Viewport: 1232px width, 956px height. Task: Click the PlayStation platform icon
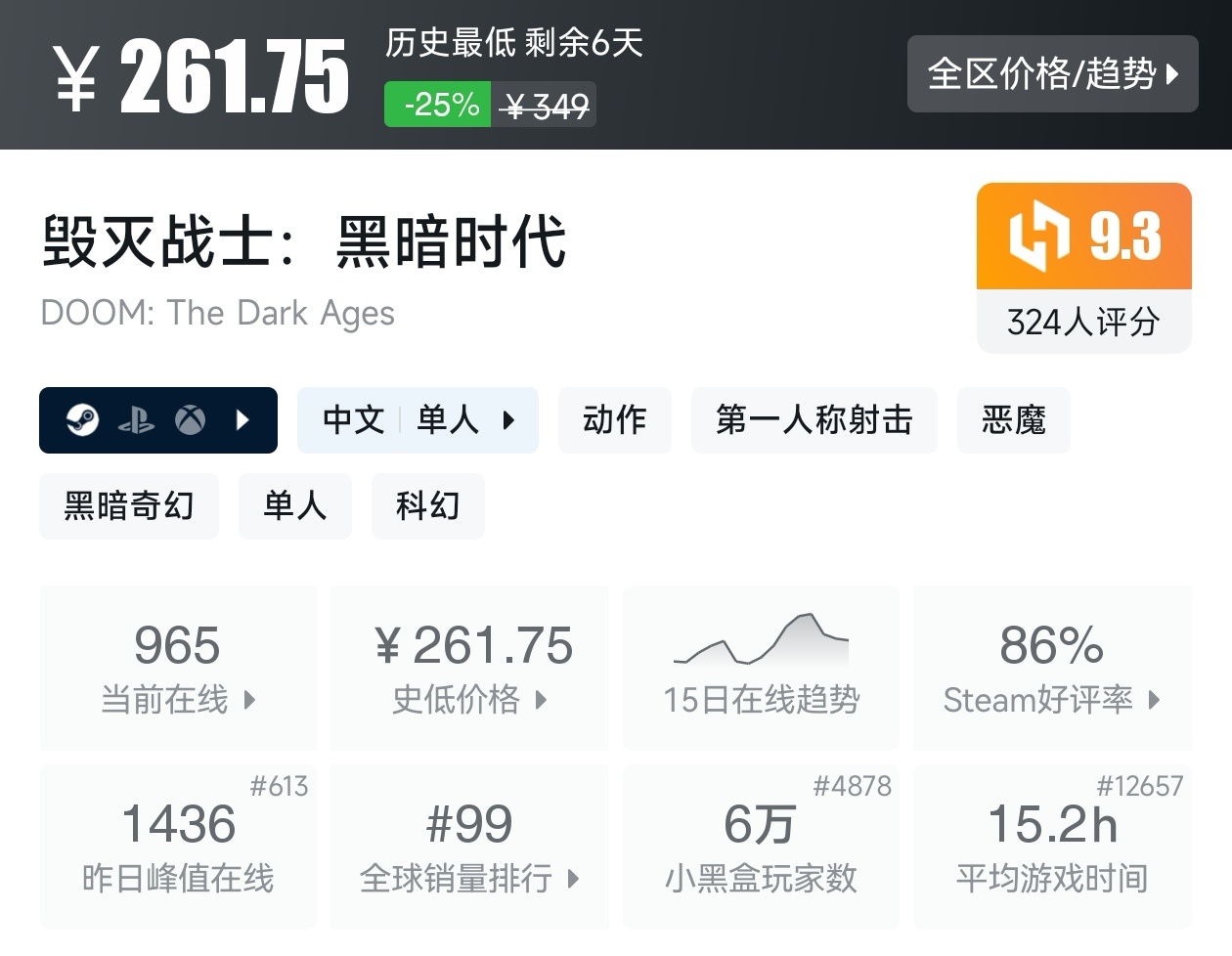point(136,420)
